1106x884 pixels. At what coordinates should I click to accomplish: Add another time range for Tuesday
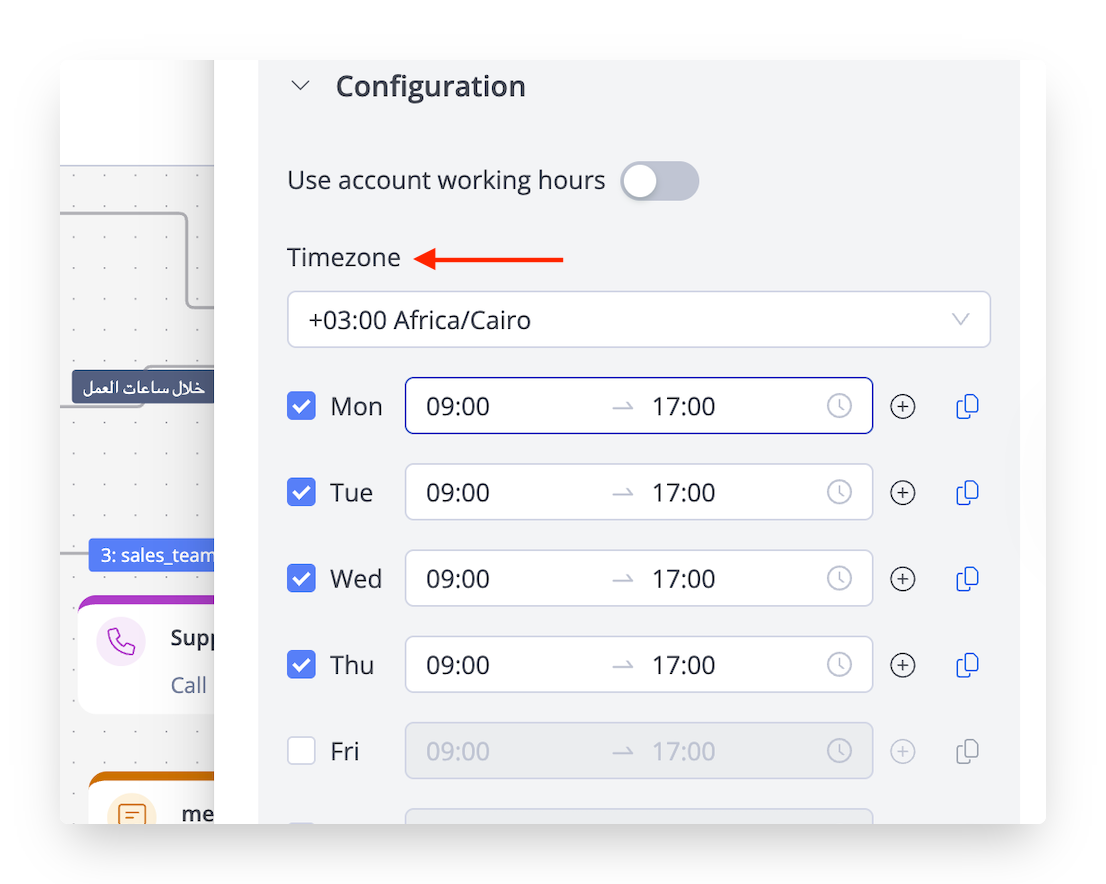pos(903,492)
